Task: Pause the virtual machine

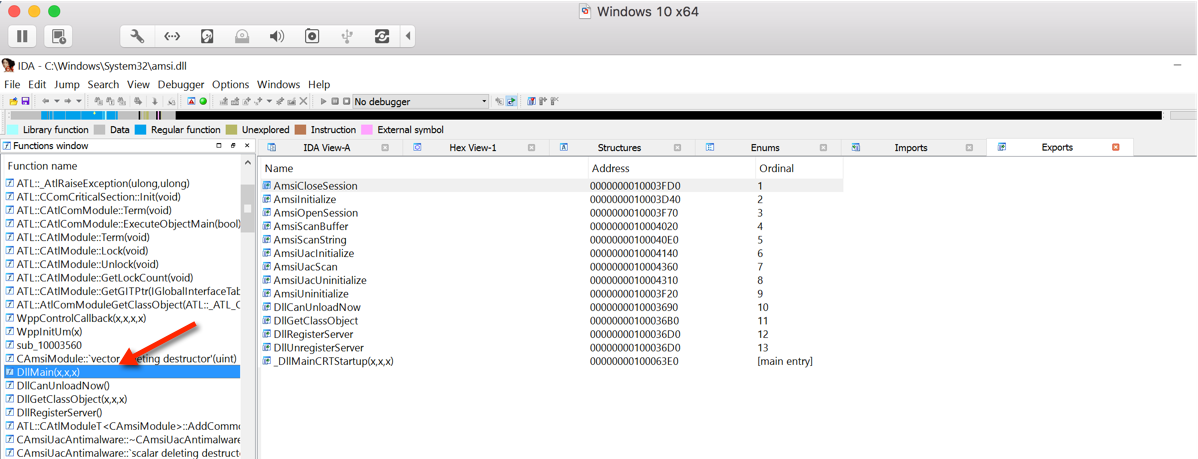Action: (x=22, y=36)
